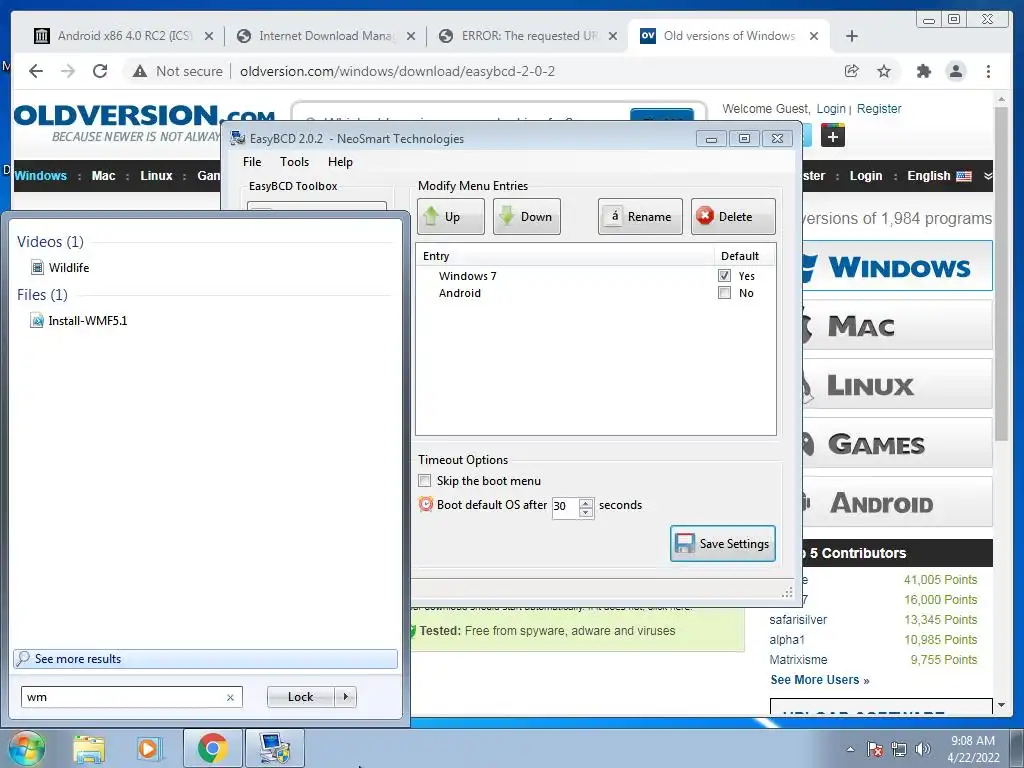Click Login in the site navigation bar

tap(865, 176)
